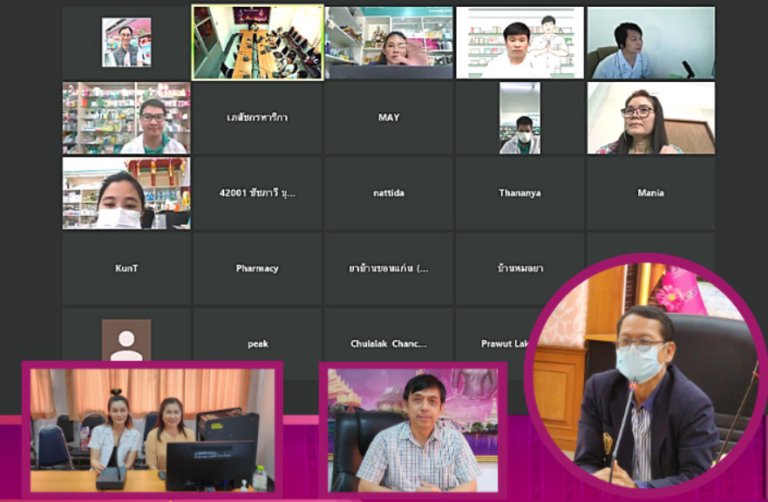768x502 pixels.
Task: Select inset video of two women at desk
Action: click(x=152, y=430)
